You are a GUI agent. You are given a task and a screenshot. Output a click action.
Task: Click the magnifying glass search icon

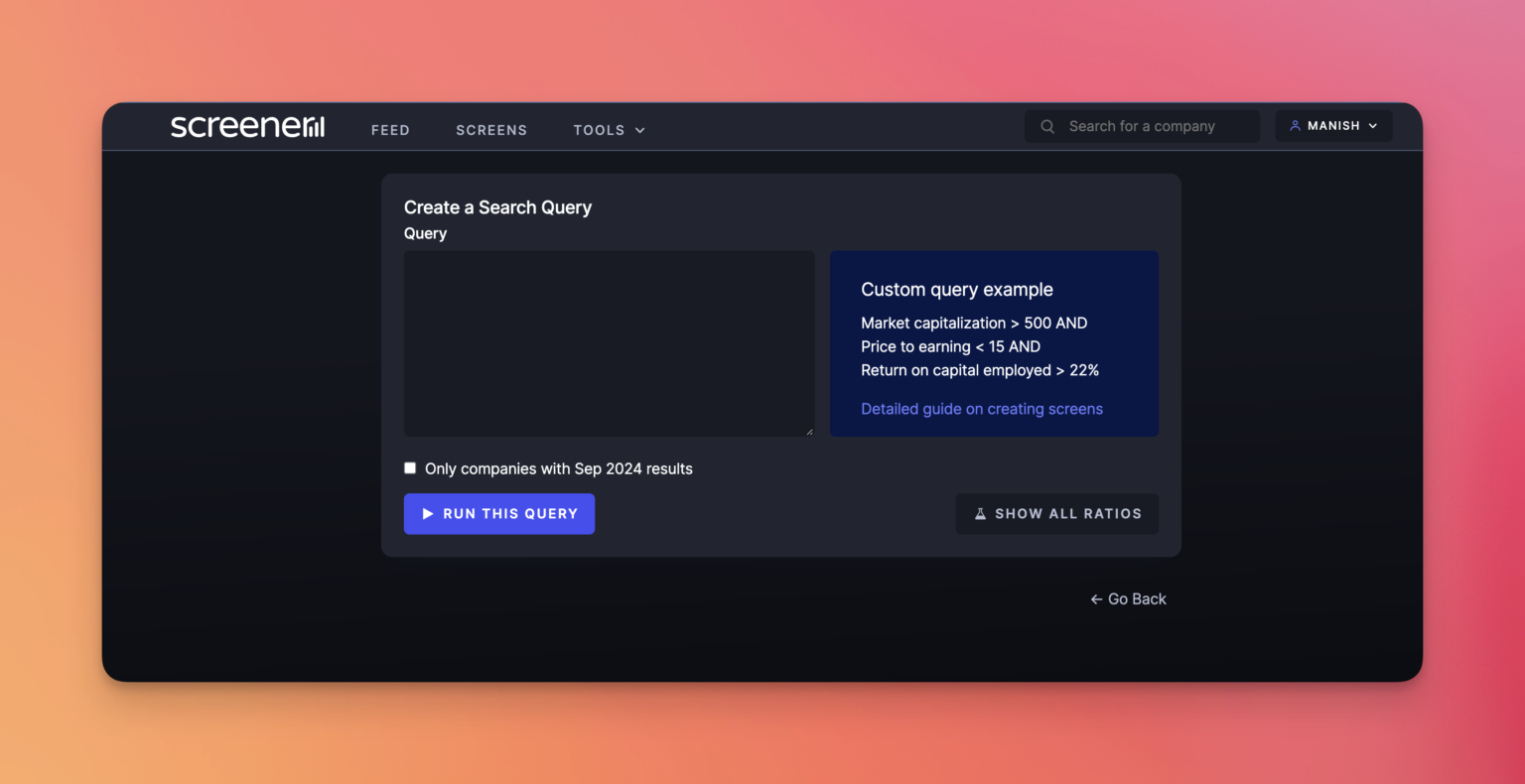[x=1046, y=126]
